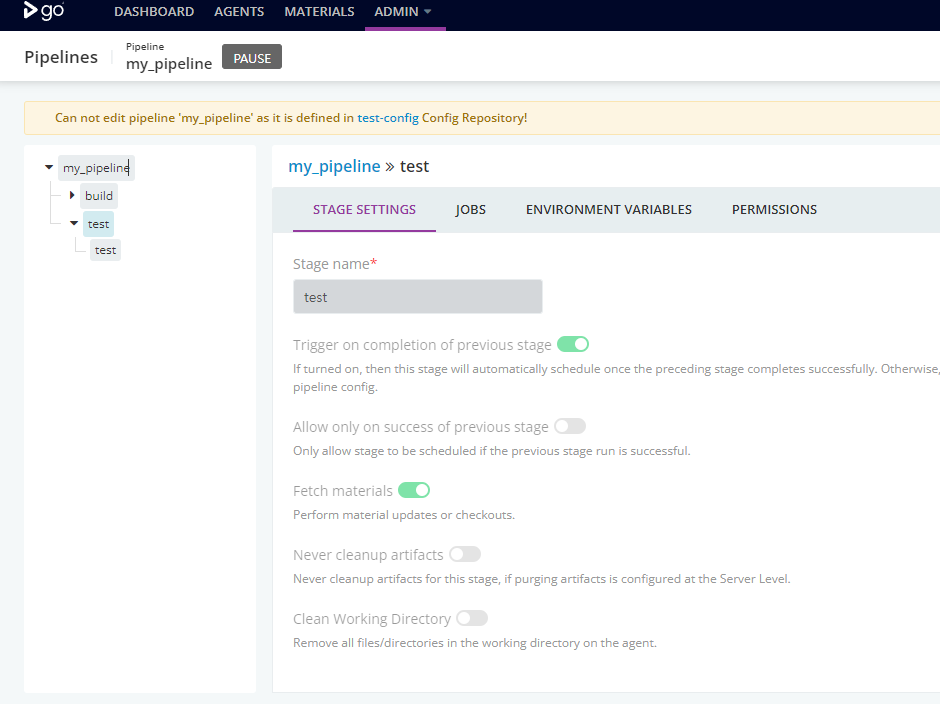Toggle the Clean Working Directory switch
The height and width of the screenshot is (704, 940).
472,618
